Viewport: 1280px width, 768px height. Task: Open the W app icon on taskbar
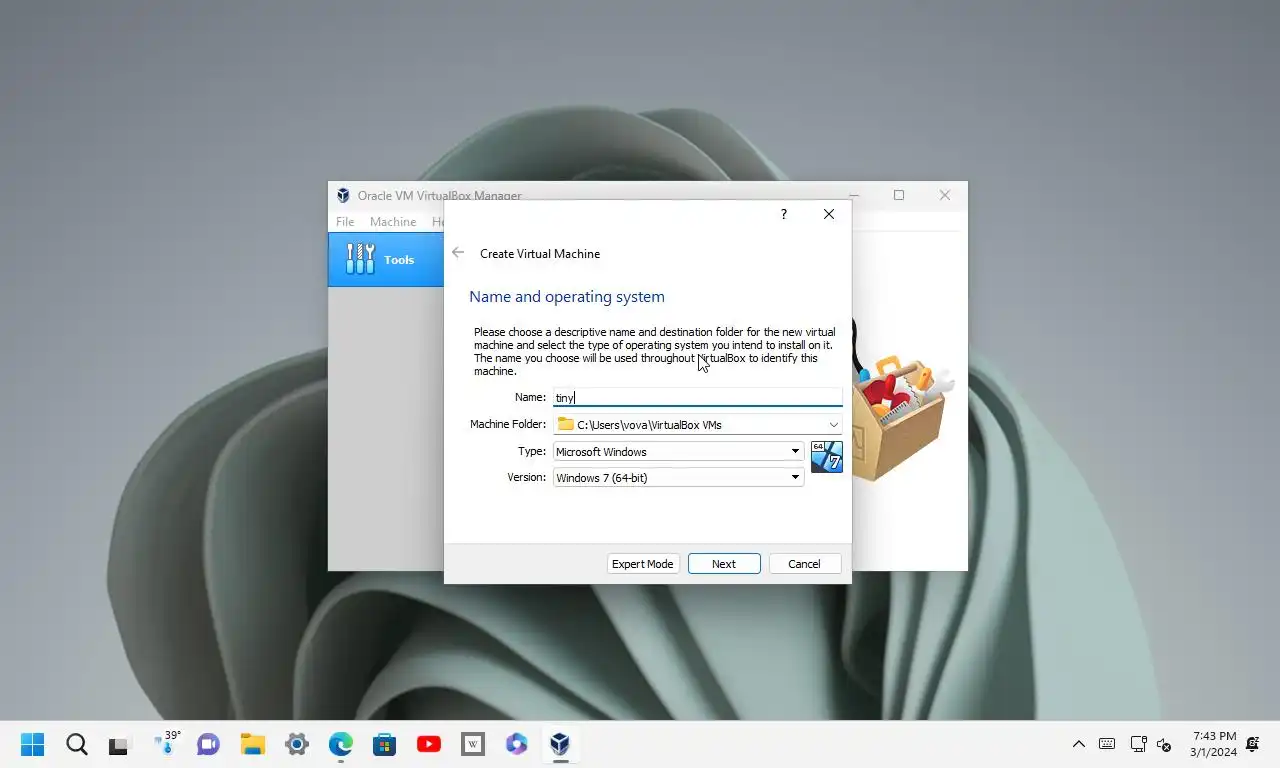coord(473,744)
